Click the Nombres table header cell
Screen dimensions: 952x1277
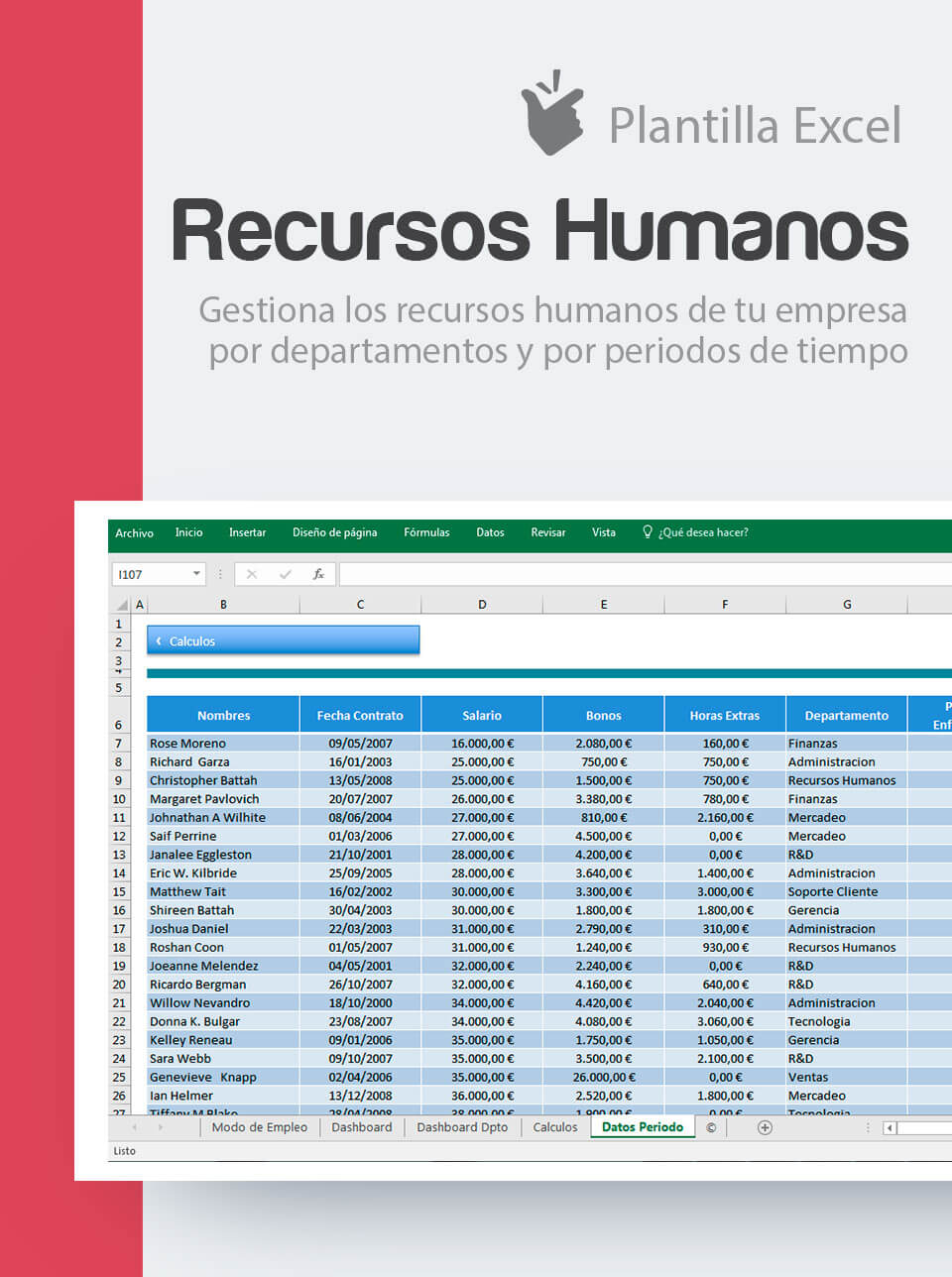tap(223, 715)
